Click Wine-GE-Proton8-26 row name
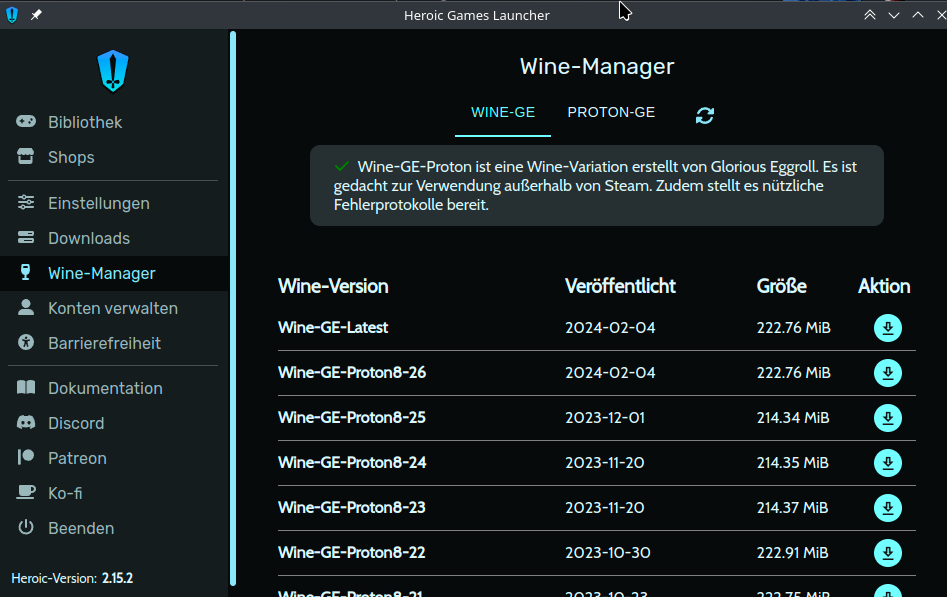 (352, 372)
